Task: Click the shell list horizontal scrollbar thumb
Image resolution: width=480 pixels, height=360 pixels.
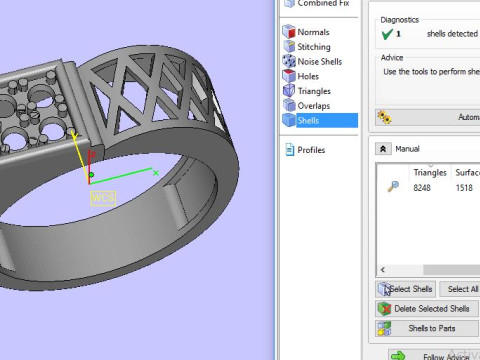Action: (x=452, y=270)
